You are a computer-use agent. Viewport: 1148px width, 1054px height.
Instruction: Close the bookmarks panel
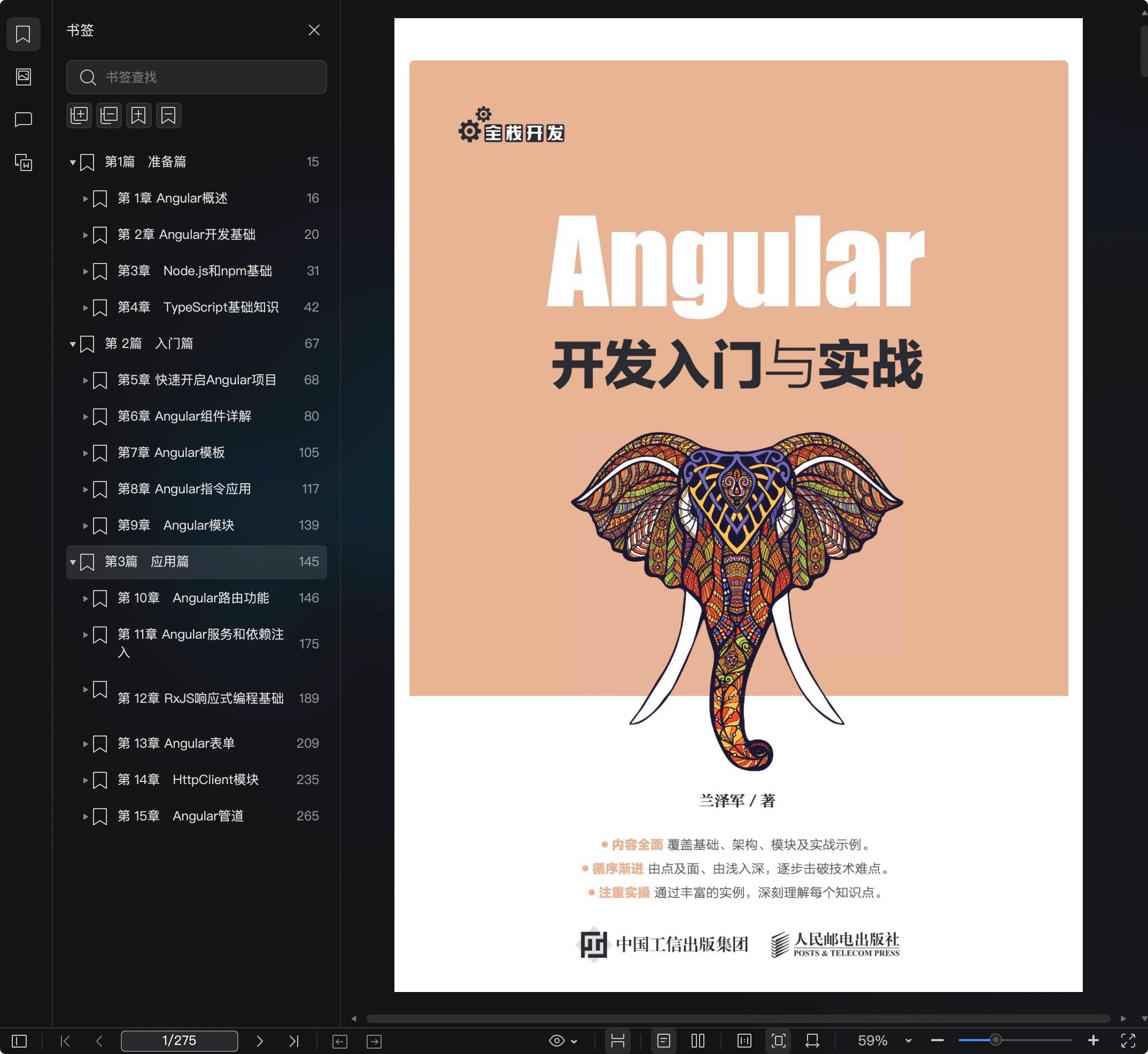point(314,30)
